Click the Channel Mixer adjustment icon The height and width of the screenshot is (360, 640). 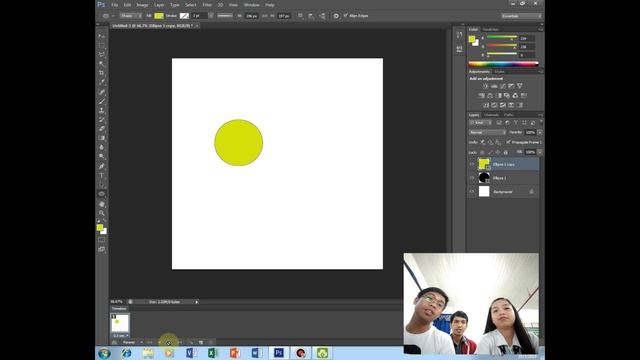point(515,96)
